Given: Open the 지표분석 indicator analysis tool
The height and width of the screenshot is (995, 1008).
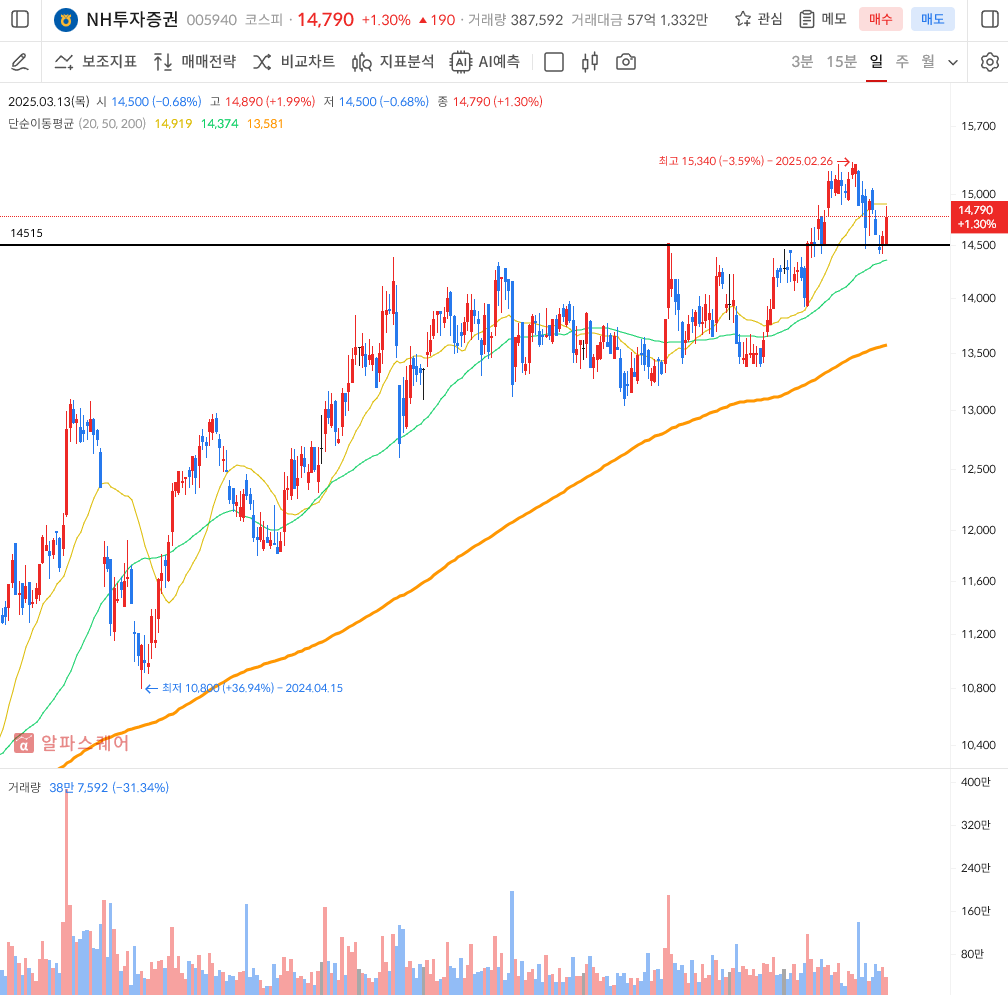Looking at the screenshot, I should 393,62.
